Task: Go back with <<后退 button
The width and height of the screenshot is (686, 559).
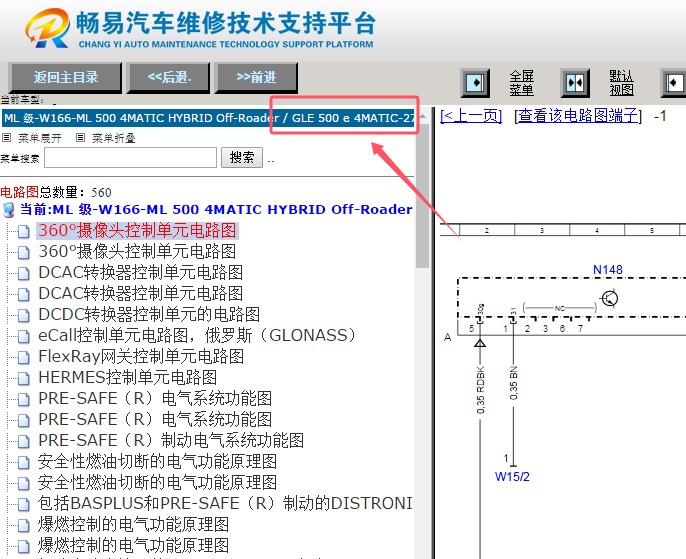Action: coord(169,77)
